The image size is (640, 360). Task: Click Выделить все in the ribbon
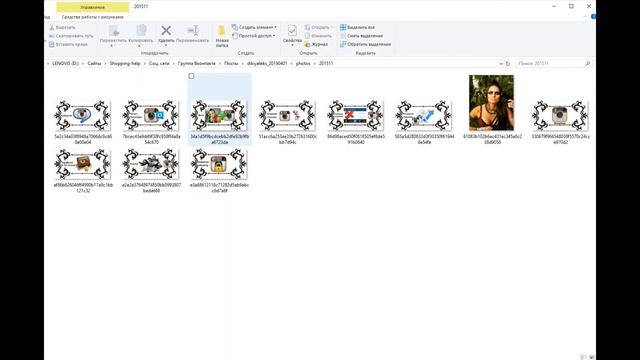357,27
